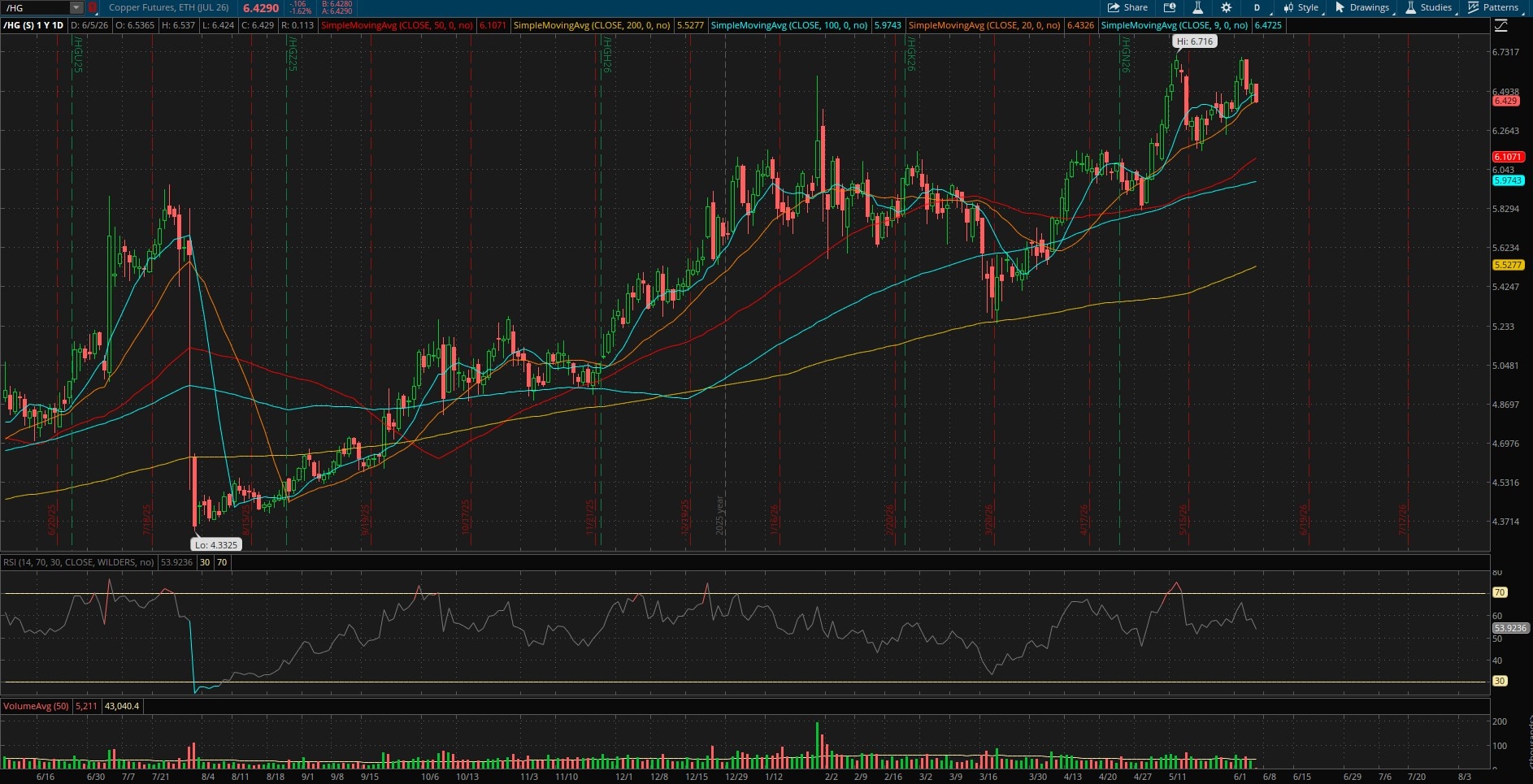The height and width of the screenshot is (784, 1533).
Task: Click the /HG symbol input field
Action: (36, 7)
